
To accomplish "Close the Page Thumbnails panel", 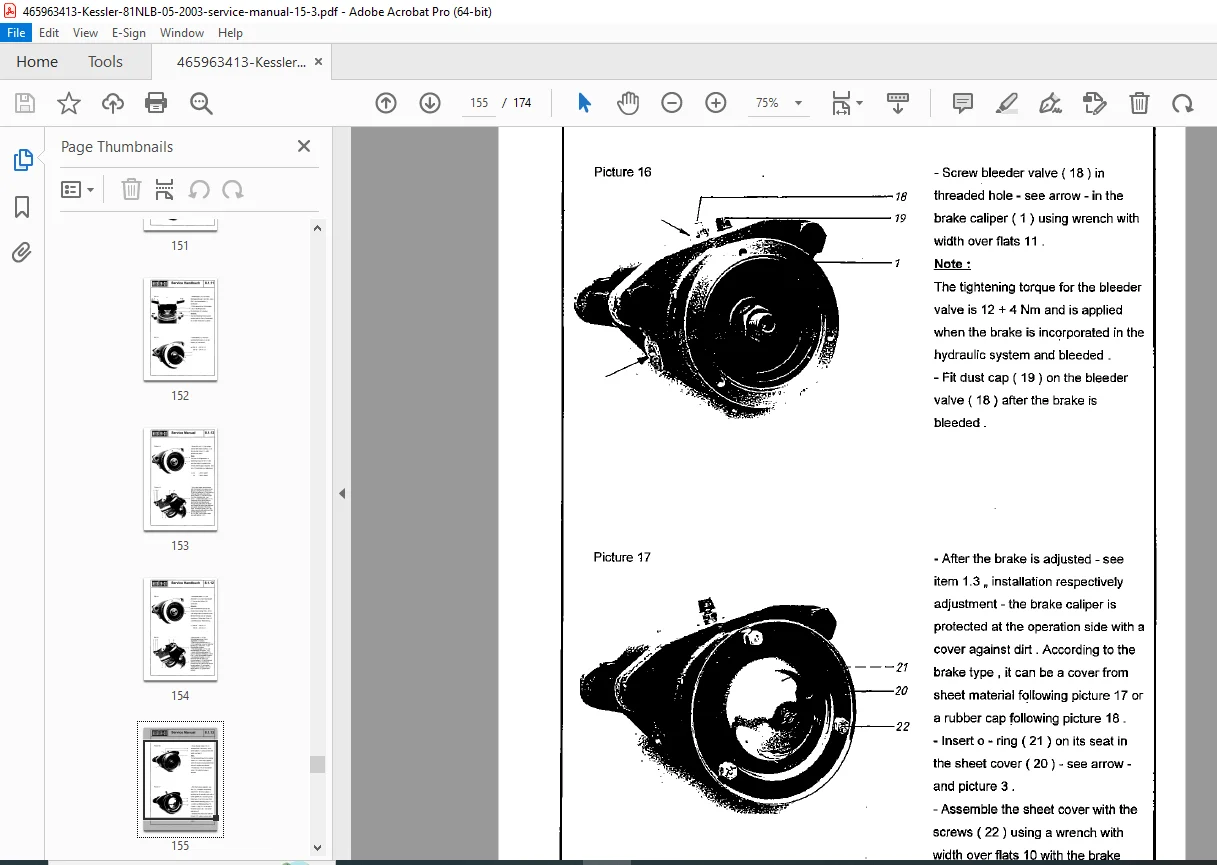I will pos(304,146).
